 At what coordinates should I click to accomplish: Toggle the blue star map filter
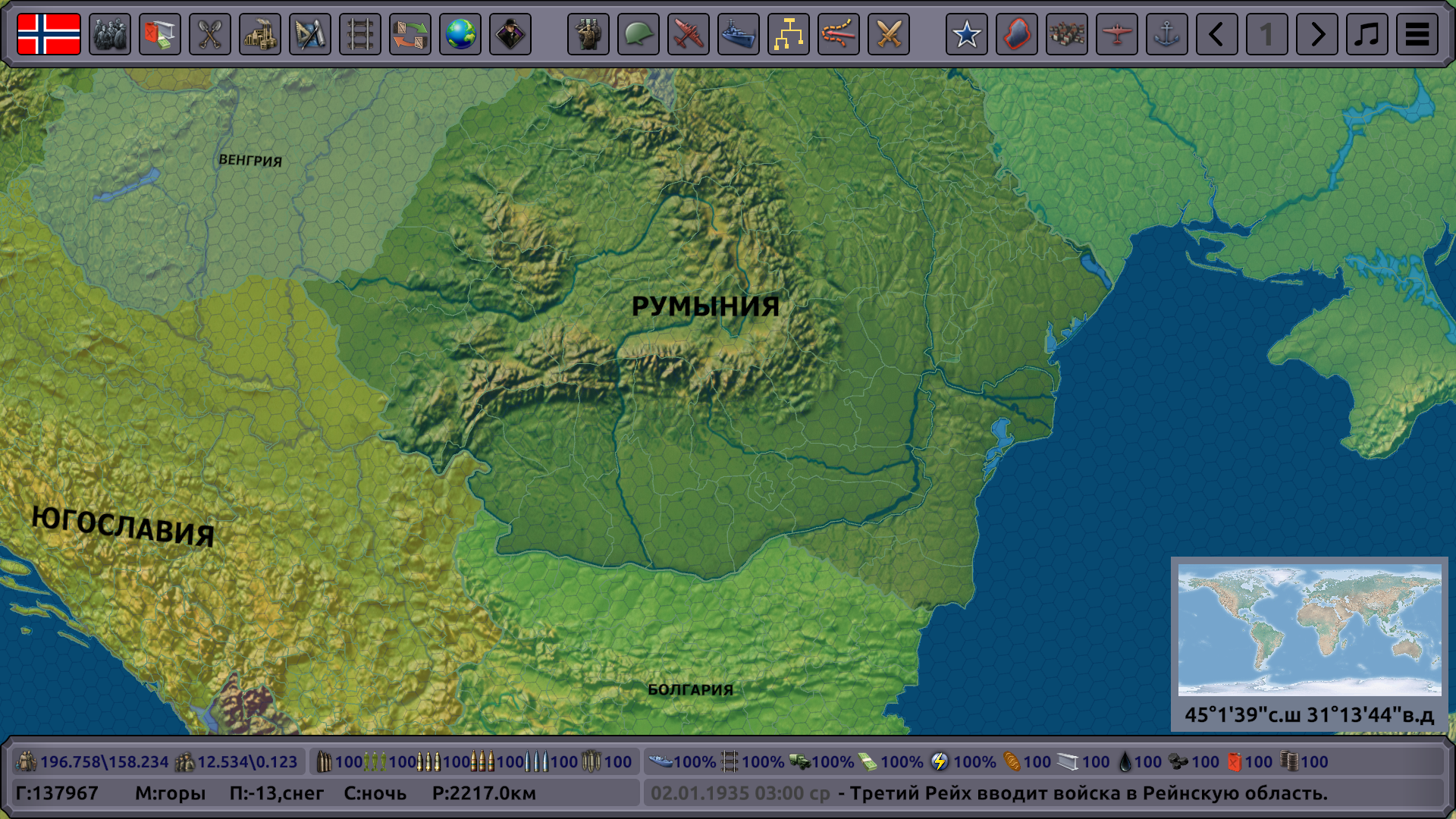pos(966,34)
